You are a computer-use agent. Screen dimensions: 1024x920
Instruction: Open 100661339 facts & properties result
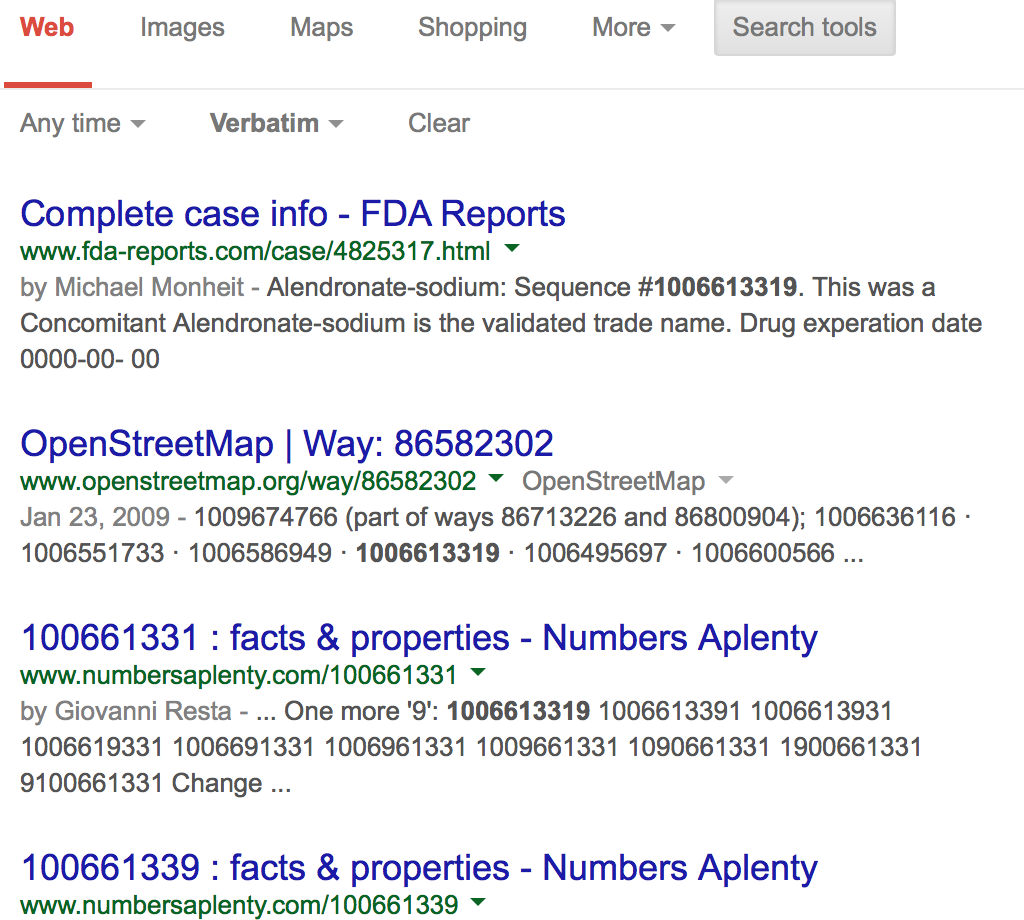(419, 868)
